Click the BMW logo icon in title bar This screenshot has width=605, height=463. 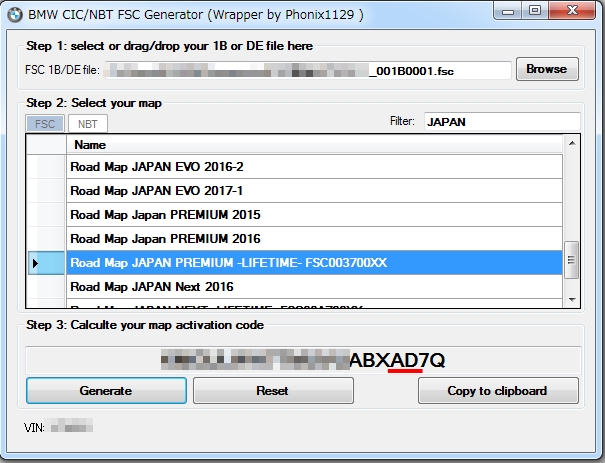pyautogui.click(x=15, y=15)
